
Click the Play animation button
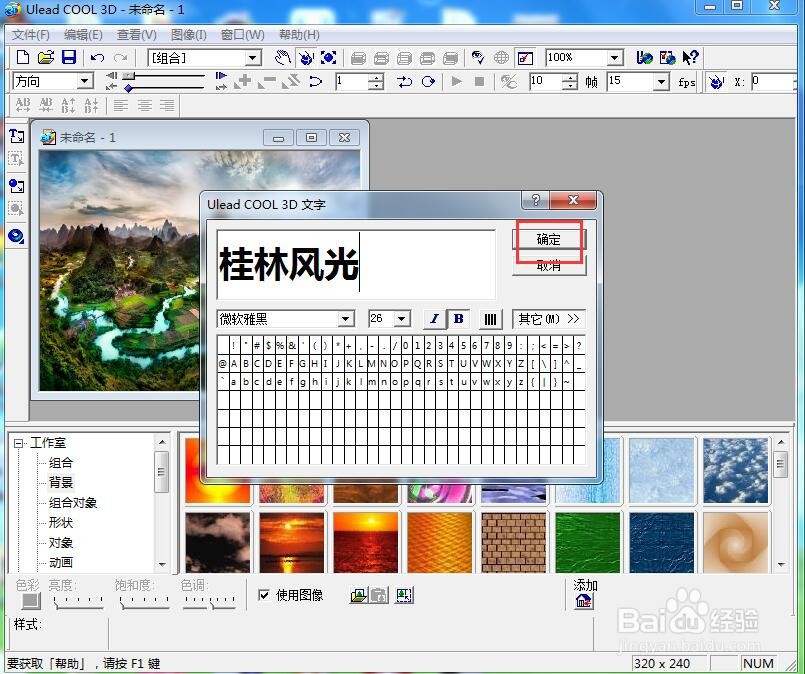click(x=456, y=81)
